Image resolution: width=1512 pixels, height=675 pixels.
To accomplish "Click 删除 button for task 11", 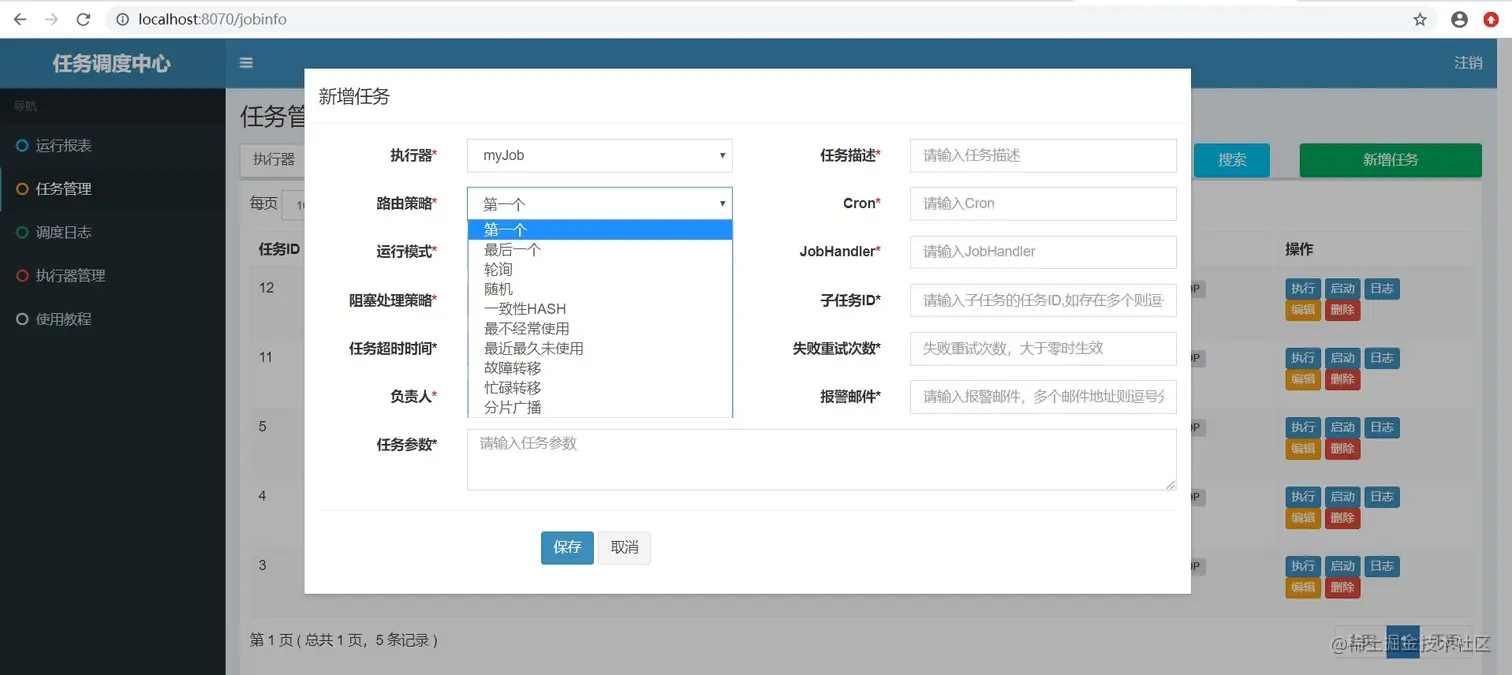I will pos(1342,379).
